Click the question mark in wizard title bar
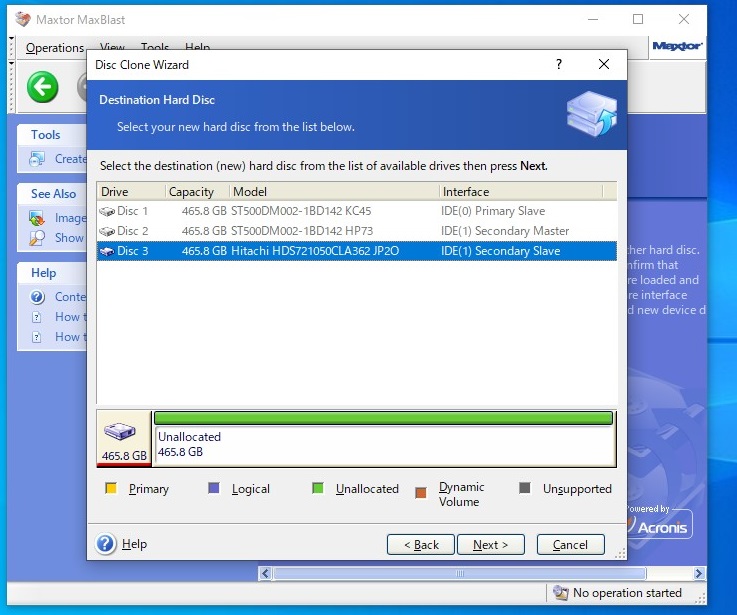 559,64
